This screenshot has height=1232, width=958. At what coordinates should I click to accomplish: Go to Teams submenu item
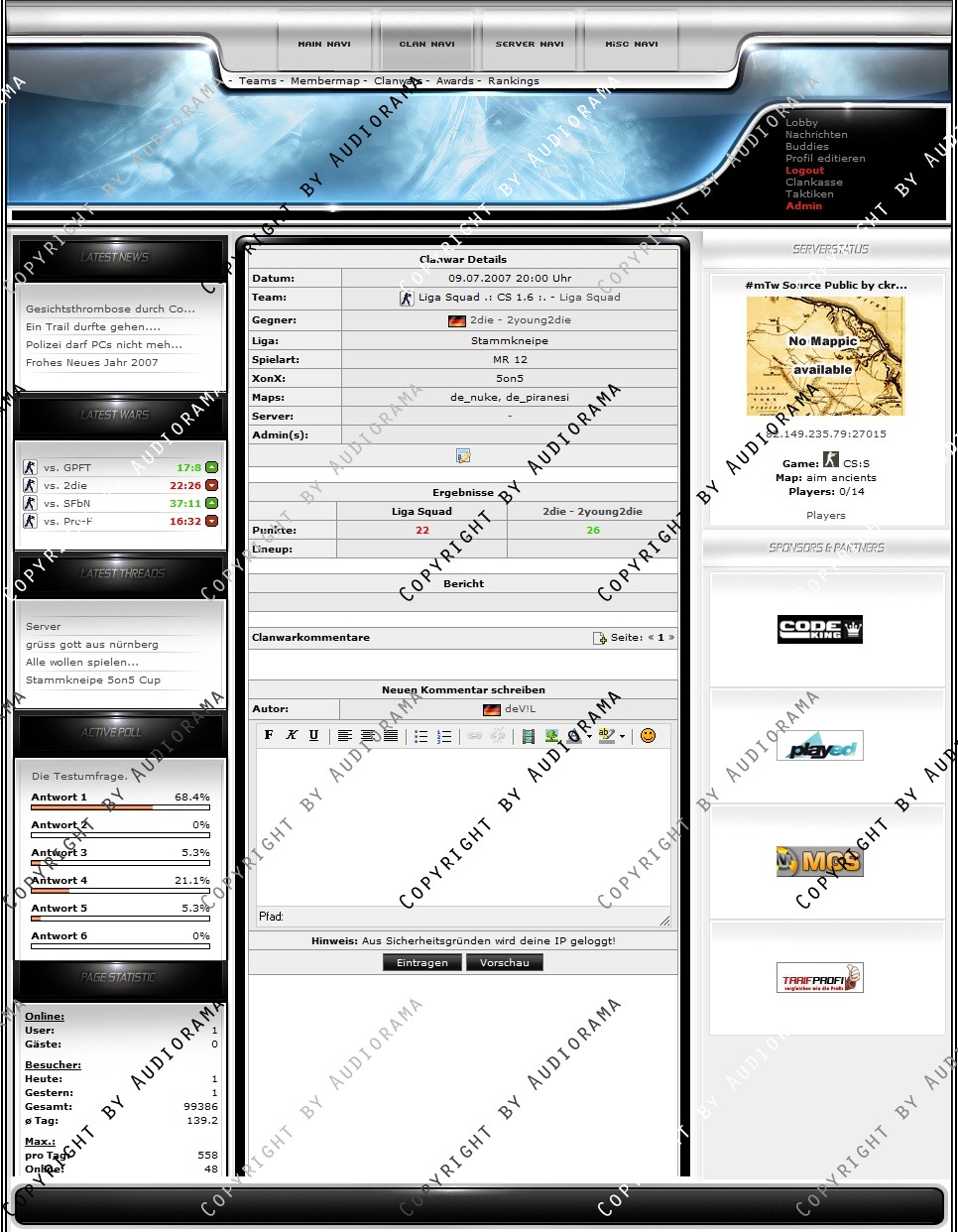(x=258, y=81)
